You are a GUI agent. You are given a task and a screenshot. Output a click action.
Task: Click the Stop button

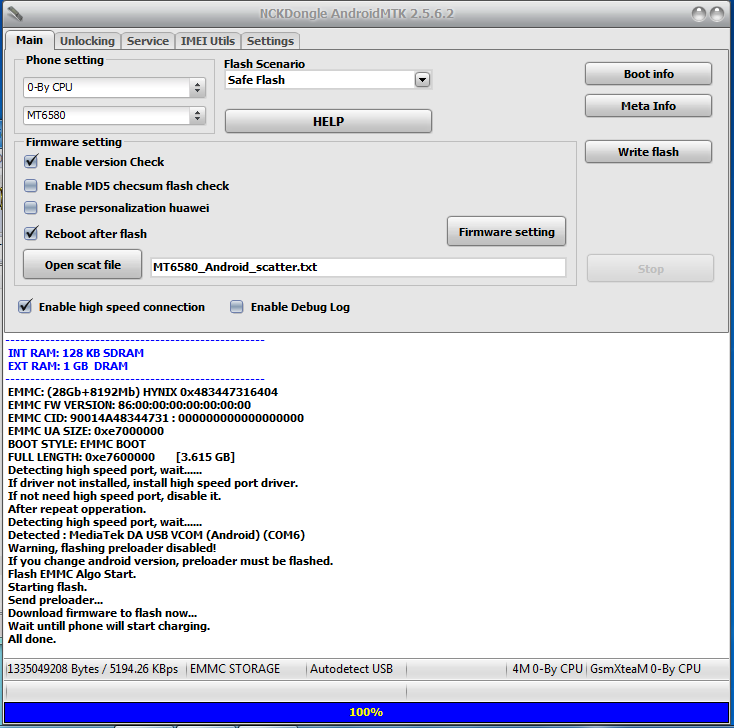coord(651,269)
